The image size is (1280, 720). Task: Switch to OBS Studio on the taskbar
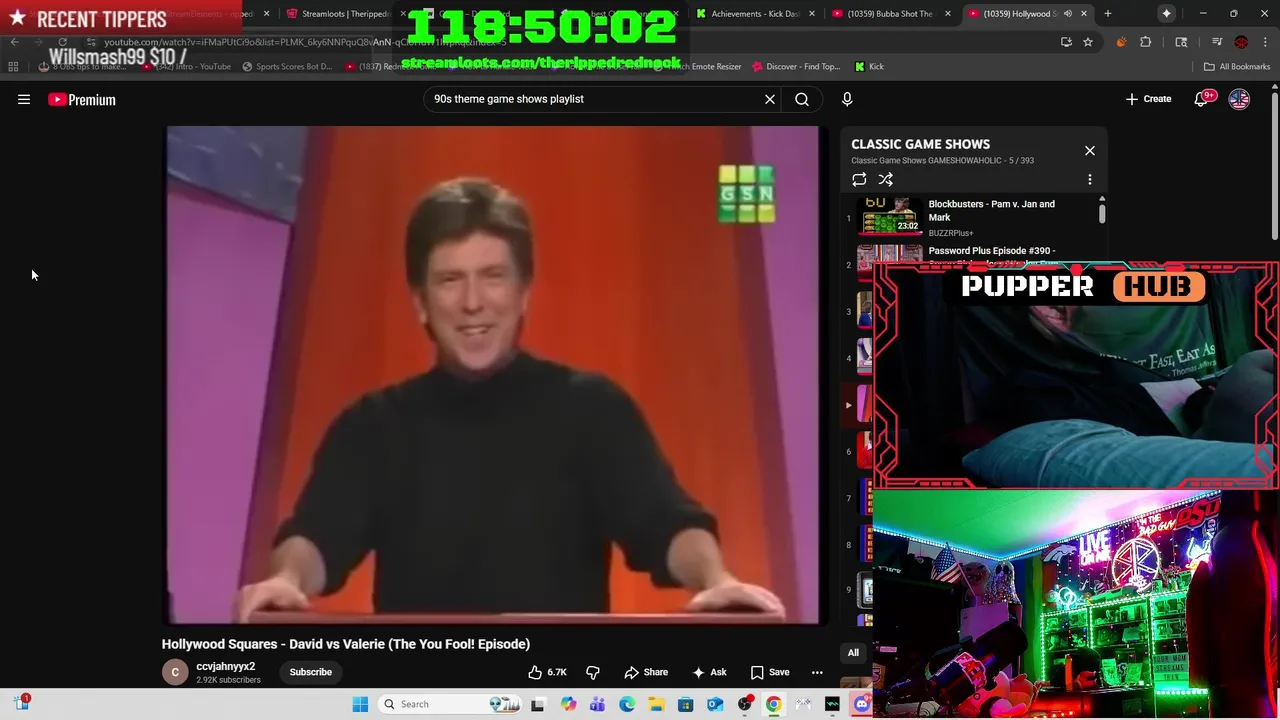tap(745, 704)
